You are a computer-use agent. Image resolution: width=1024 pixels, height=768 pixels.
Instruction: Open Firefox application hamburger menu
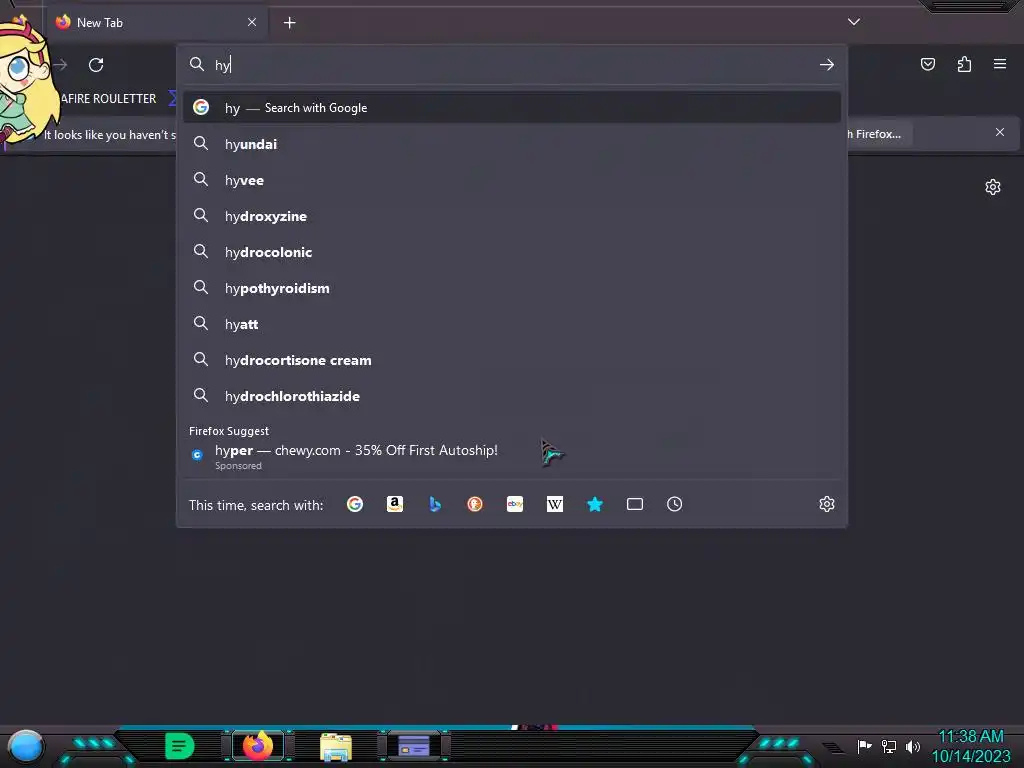[1000, 64]
